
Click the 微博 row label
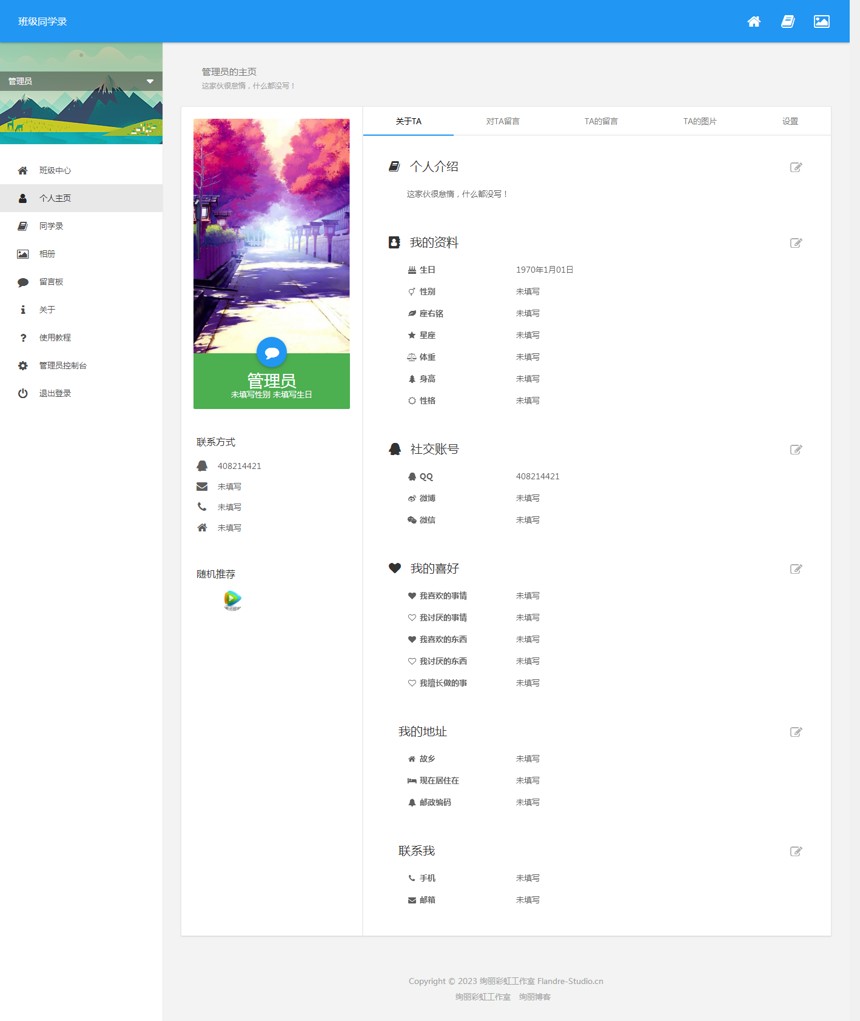tap(427, 498)
